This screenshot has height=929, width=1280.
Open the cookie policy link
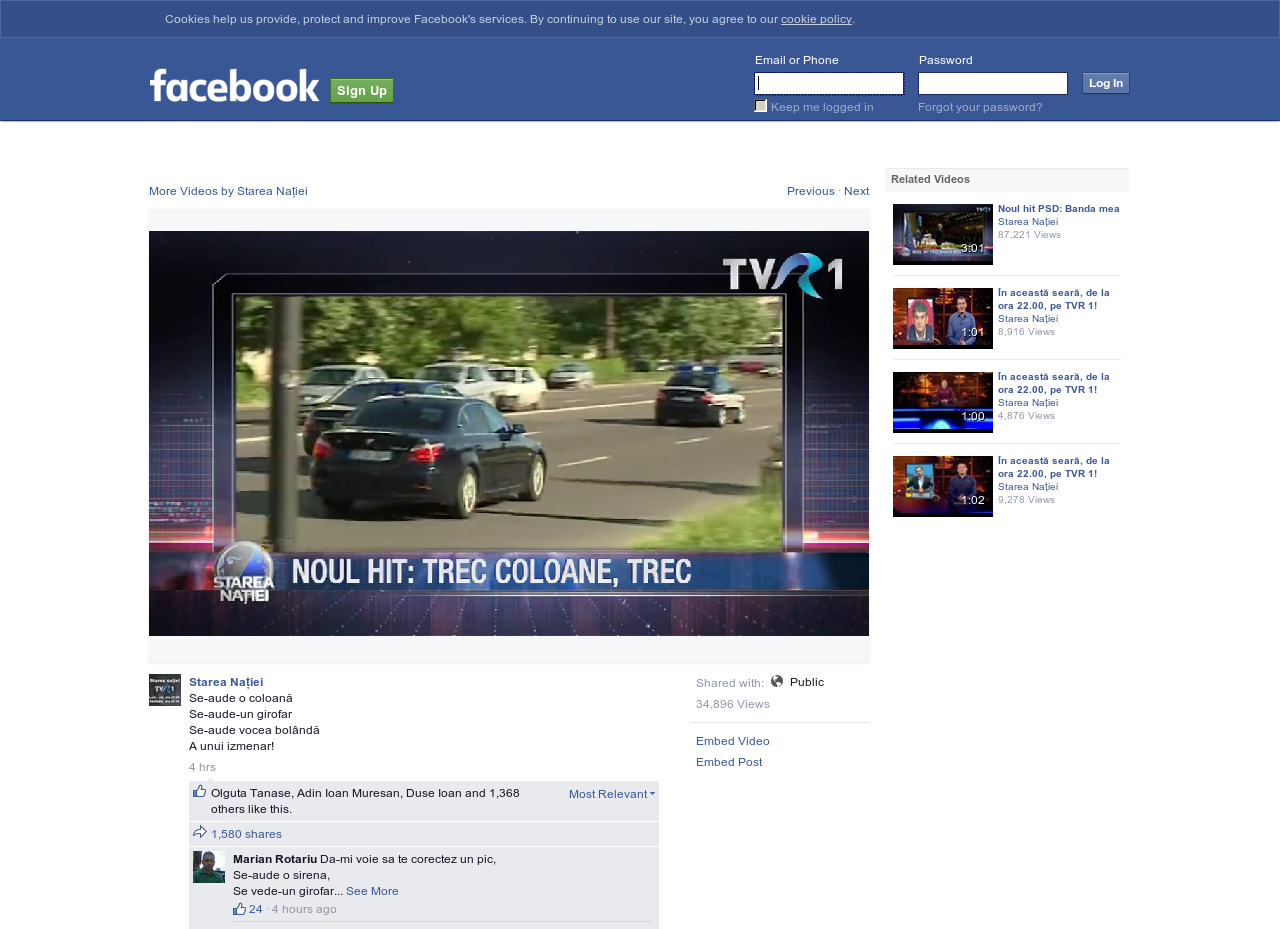[816, 19]
